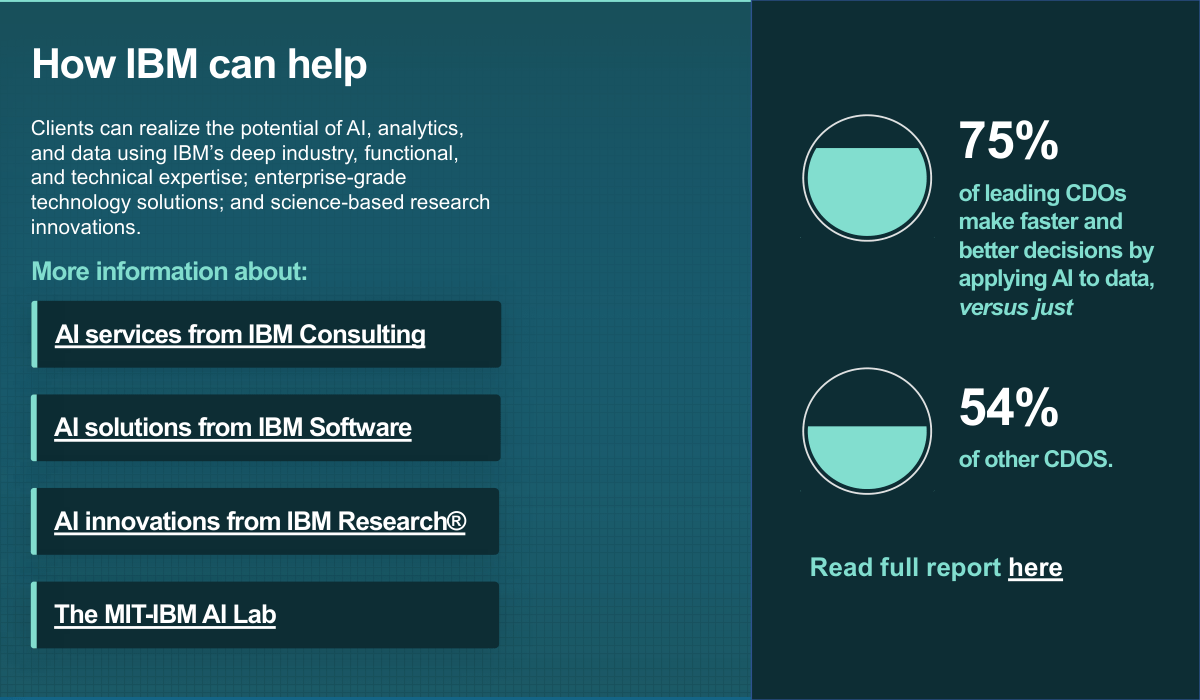Open AI services from IBM Consulting link
Image resolution: width=1200 pixels, height=700 pixels.
pyautogui.click(x=240, y=334)
